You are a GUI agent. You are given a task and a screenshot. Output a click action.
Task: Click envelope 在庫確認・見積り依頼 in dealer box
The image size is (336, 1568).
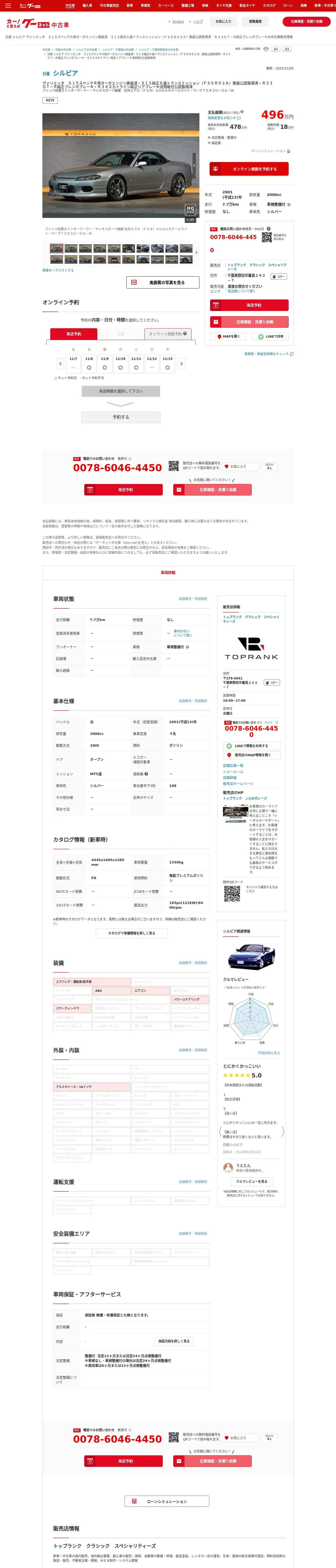249,321
